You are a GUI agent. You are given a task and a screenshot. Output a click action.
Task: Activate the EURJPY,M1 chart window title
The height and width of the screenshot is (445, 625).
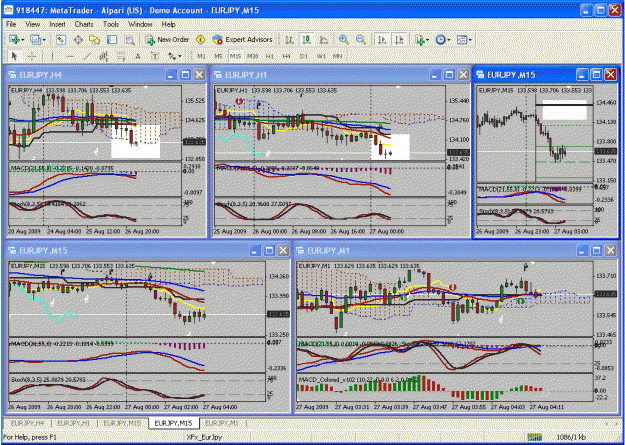(329, 250)
